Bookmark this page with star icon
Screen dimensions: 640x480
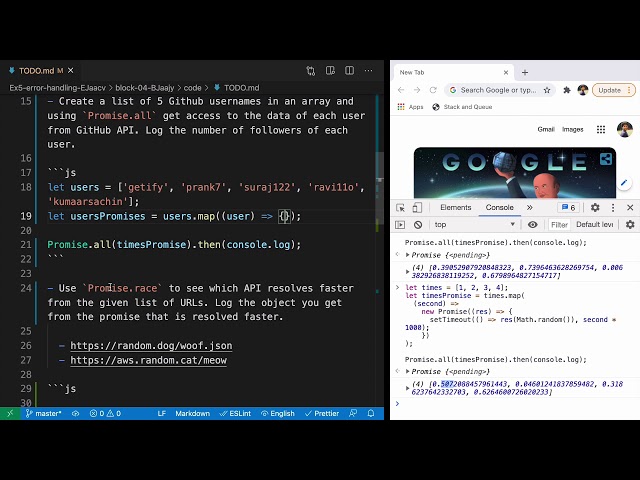[547, 90]
